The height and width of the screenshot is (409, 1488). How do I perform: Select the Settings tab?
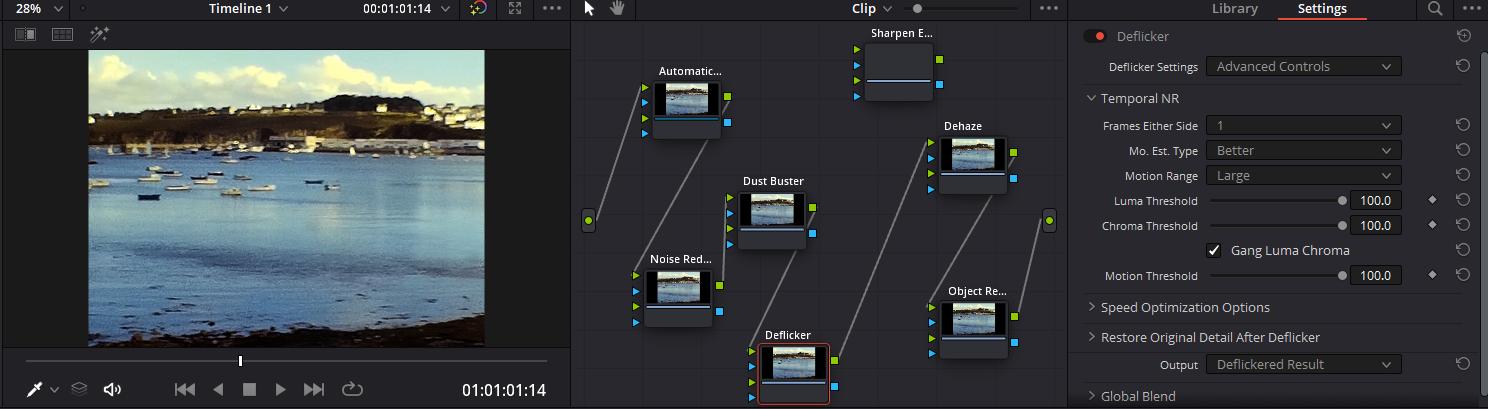click(x=1322, y=9)
